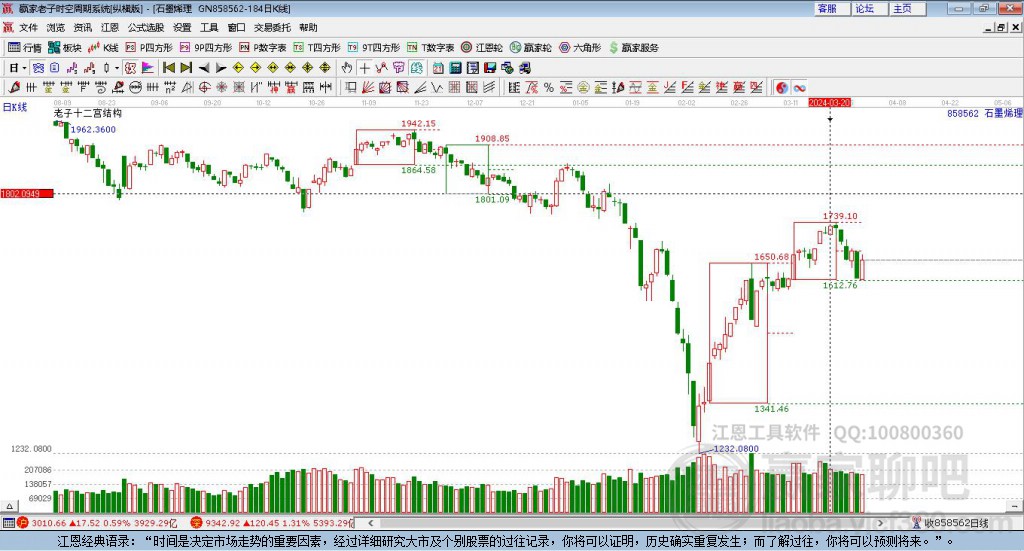The width and height of the screenshot is (1024, 551).
Task: Open the 工具 menu
Action: [209, 27]
